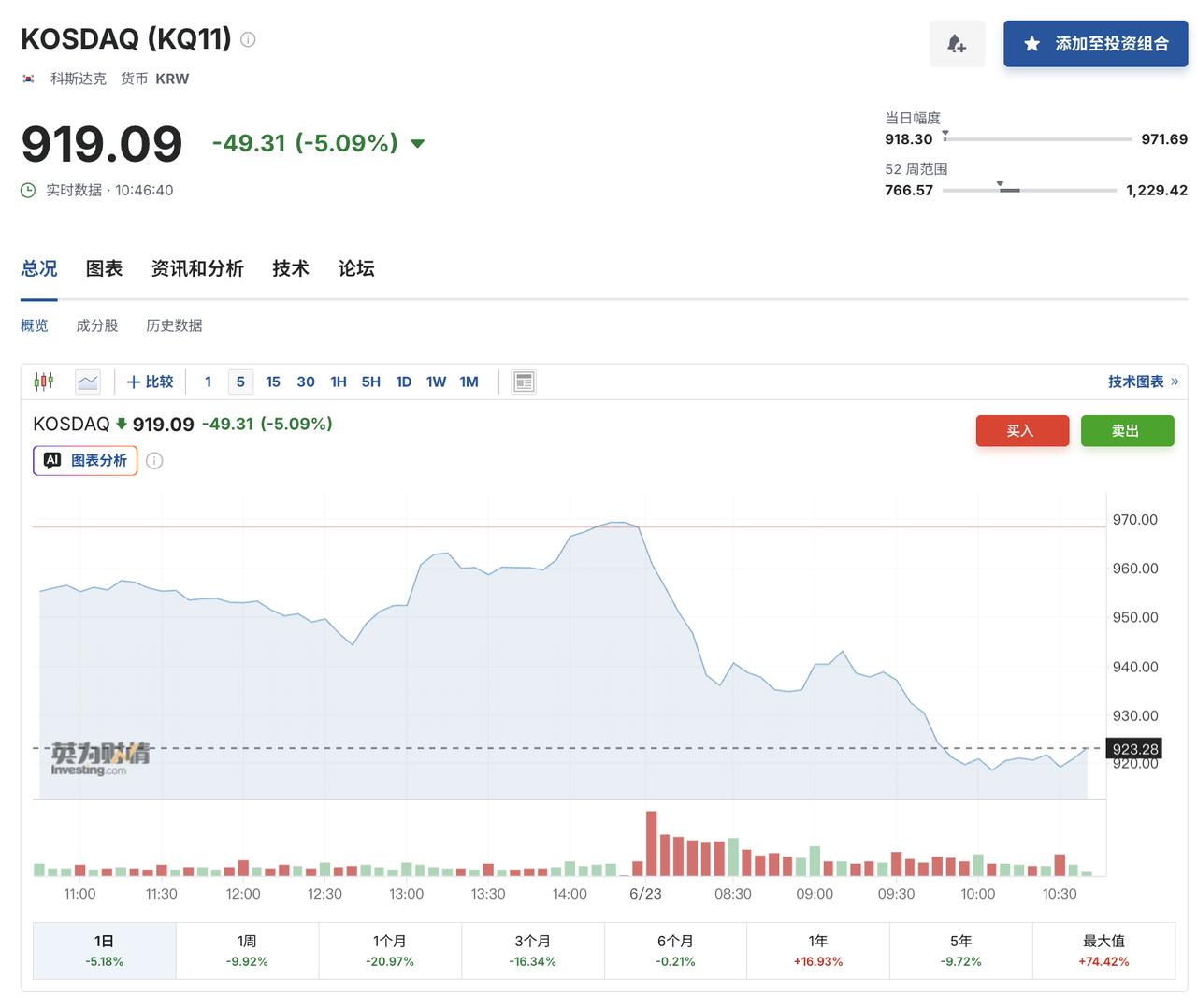Choose the 1个月 range showing -20.97%

tap(390, 950)
